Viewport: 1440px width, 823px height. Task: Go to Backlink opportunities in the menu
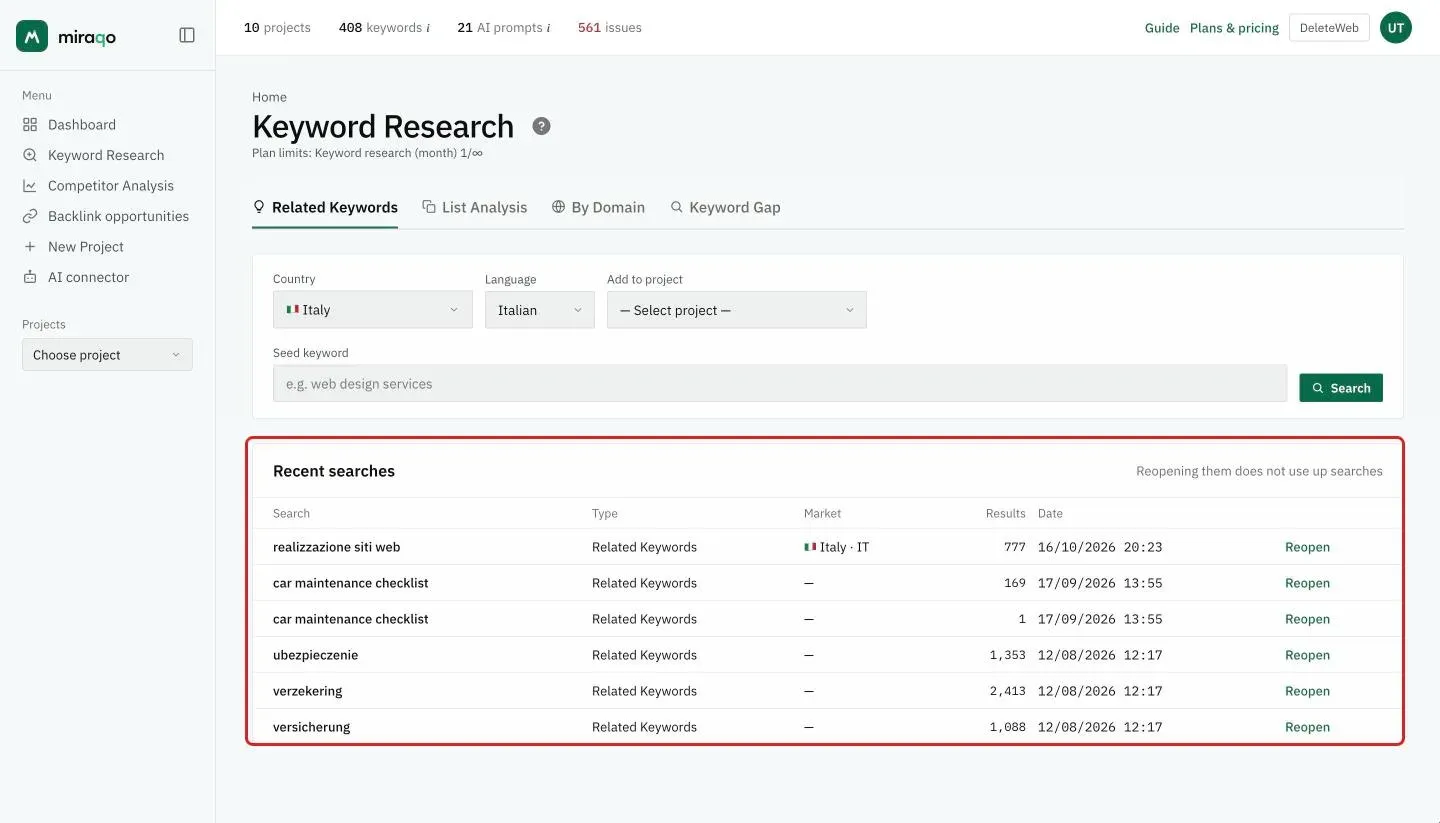click(118, 216)
